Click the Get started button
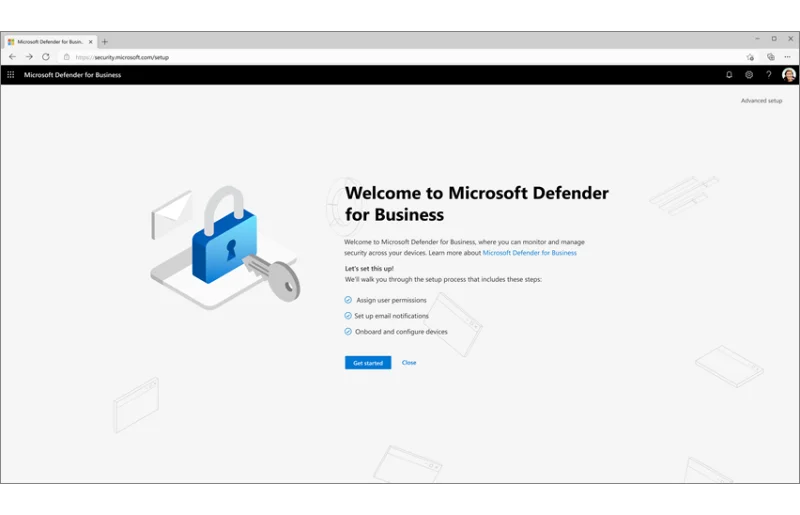800x515 pixels. (368, 363)
